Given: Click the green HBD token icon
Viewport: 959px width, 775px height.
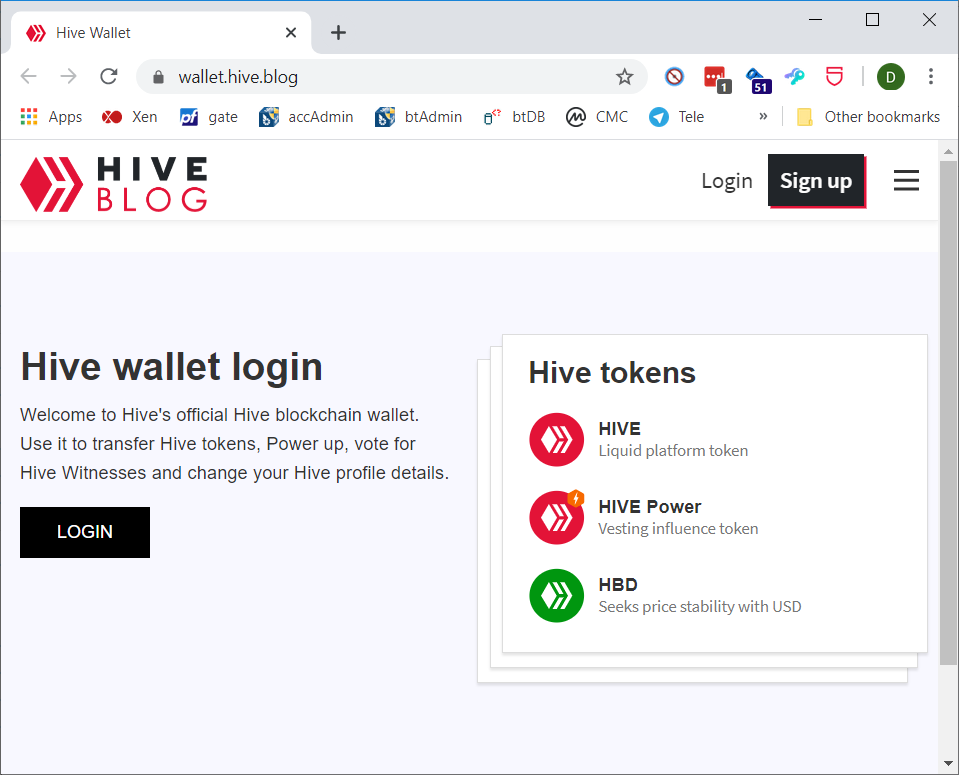Looking at the screenshot, I should tap(557, 595).
